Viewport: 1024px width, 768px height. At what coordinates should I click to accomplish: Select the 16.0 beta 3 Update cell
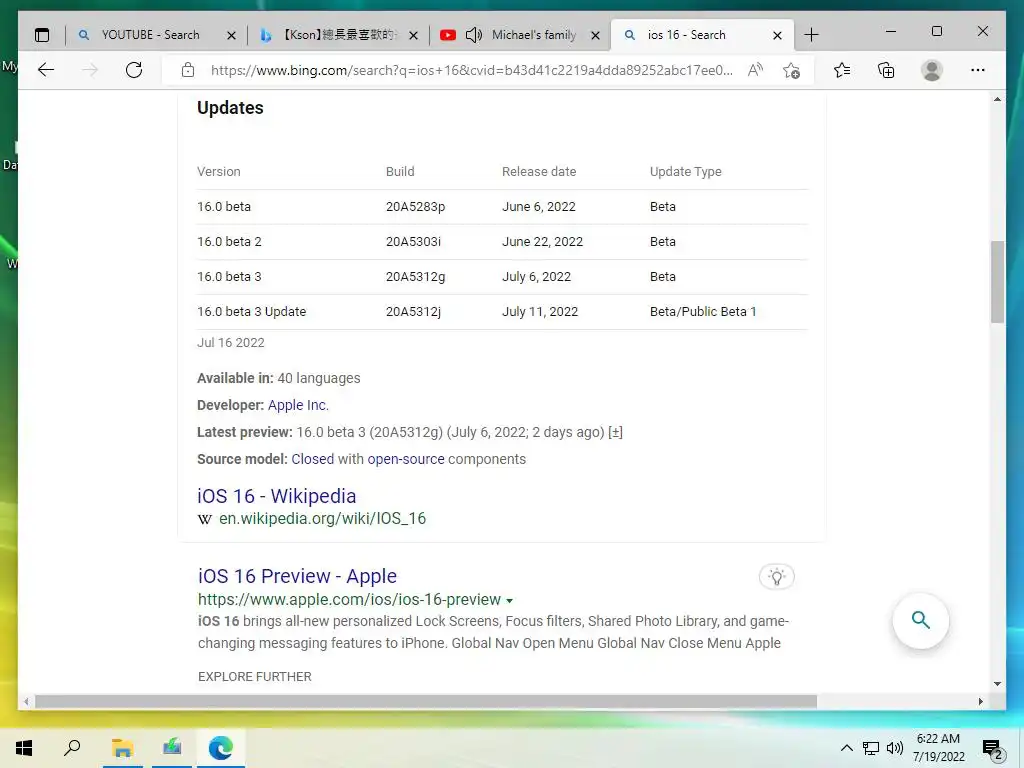click(251, 312)
